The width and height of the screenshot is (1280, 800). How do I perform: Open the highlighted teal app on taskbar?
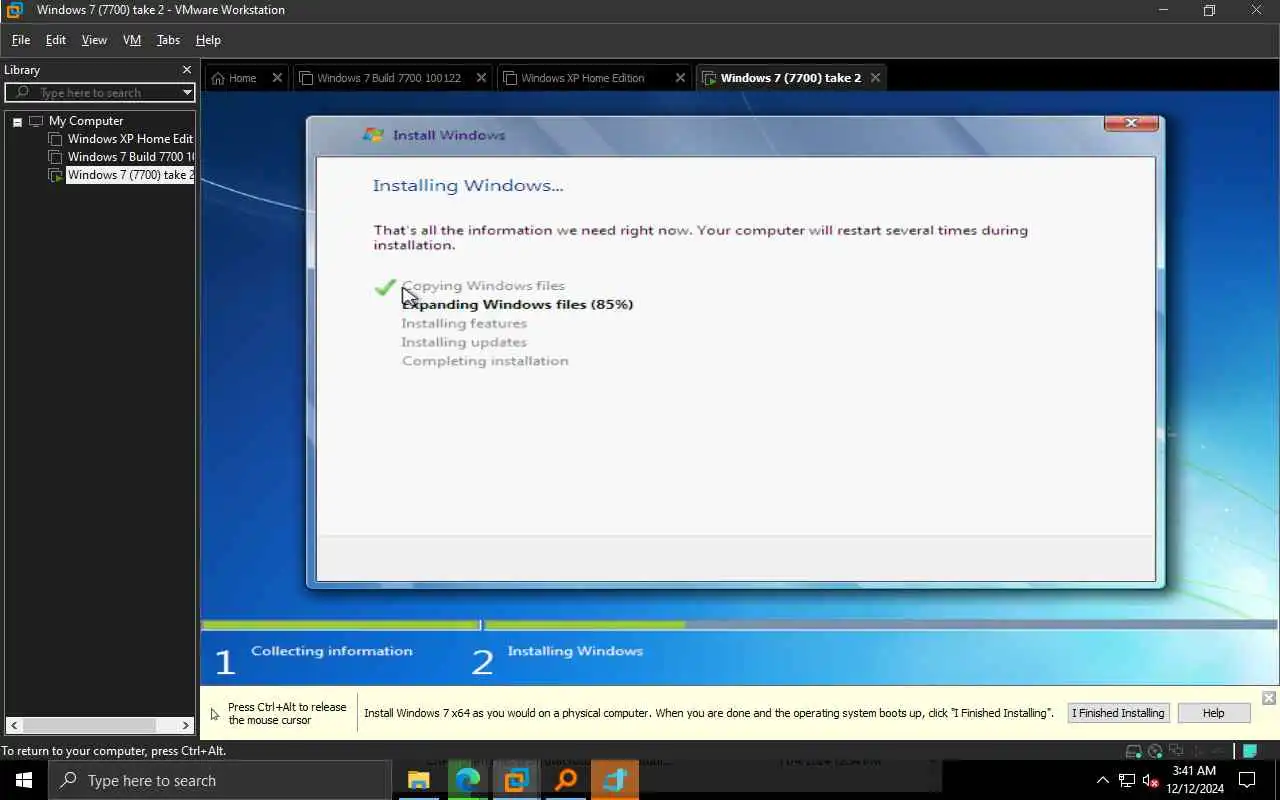coord(615,780)
